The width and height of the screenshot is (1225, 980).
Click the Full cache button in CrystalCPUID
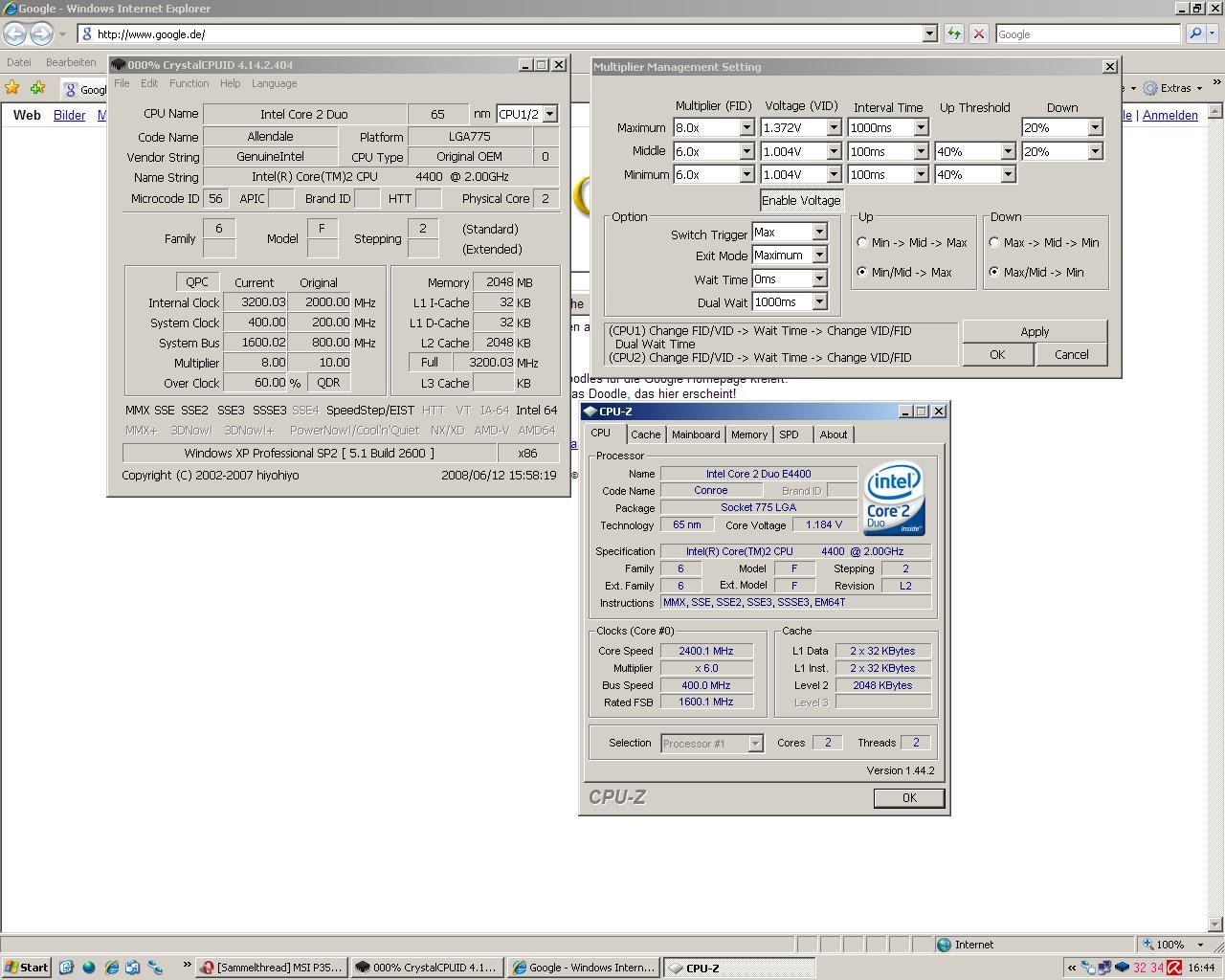[430, 363]
